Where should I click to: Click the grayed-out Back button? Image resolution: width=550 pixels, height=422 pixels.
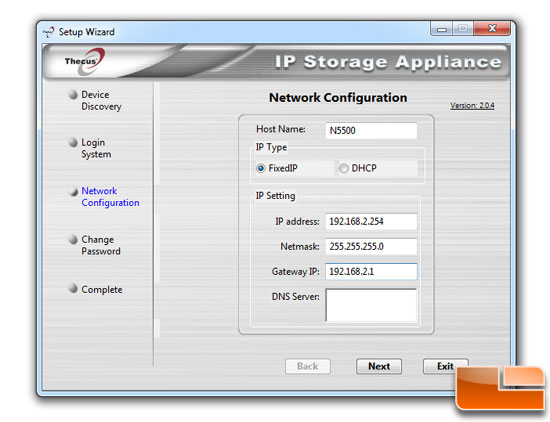click(x=308, y=366)
